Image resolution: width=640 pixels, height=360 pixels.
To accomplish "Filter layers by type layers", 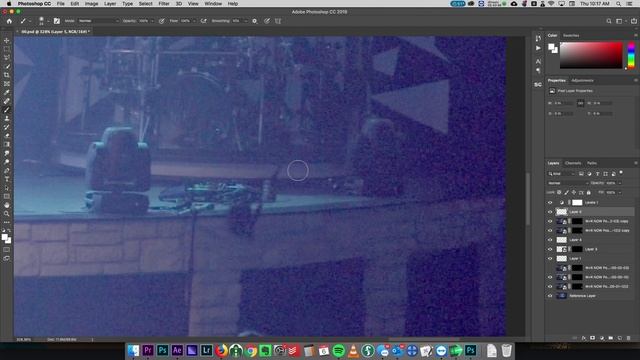I will coord(598,174).
